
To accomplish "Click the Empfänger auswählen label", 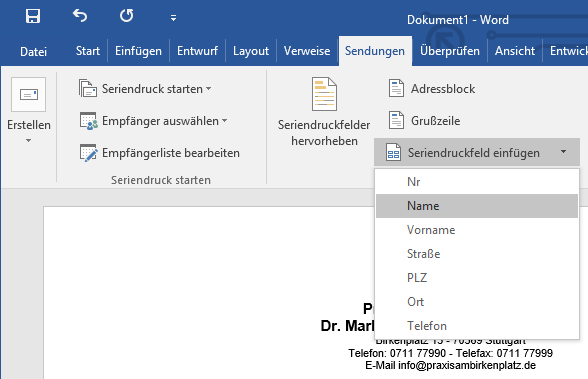I will (x=160, y=121).
